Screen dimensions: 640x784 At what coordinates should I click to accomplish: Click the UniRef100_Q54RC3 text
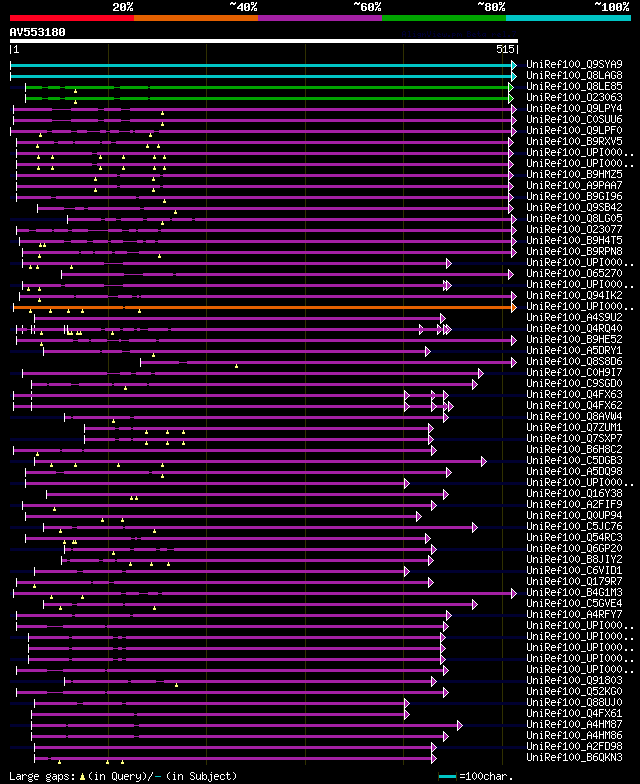[x=574, y=538]
